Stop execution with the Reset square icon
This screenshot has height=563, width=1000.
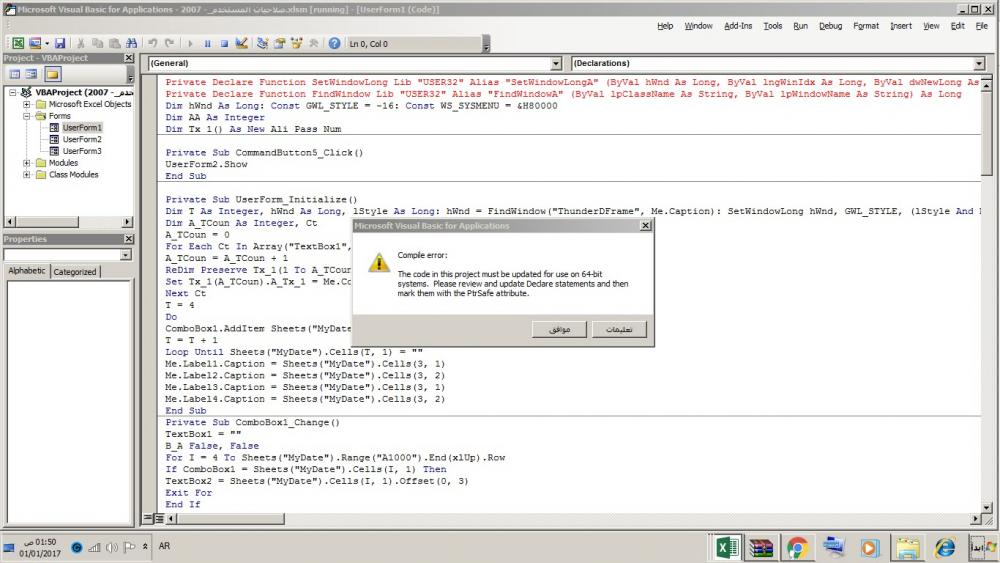click(x=224, y=43)
